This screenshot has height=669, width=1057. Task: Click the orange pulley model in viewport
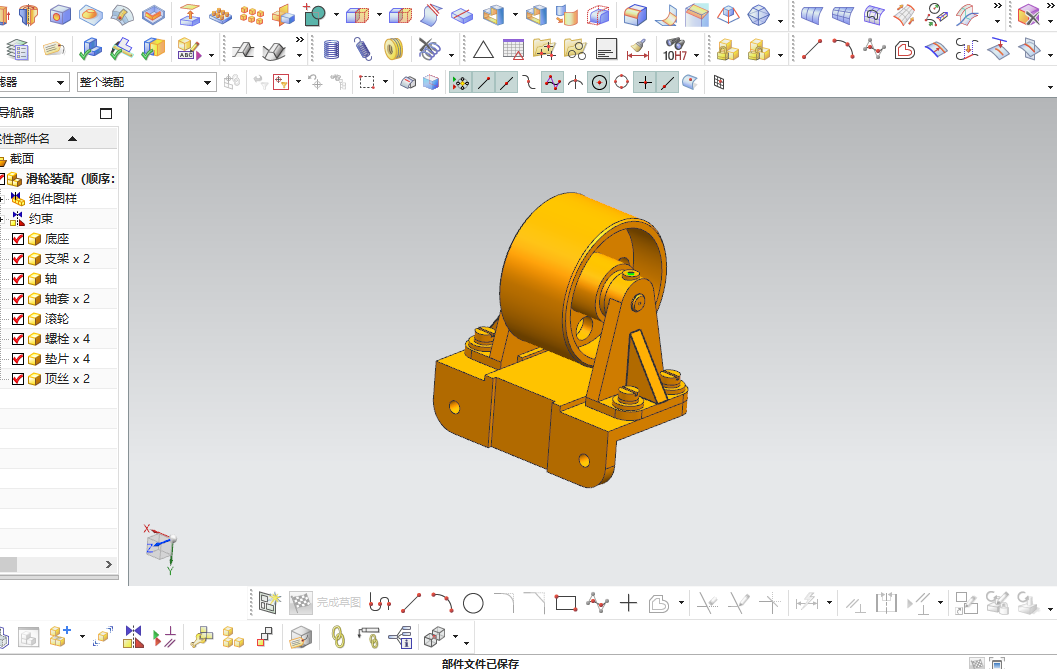(560, 339)
